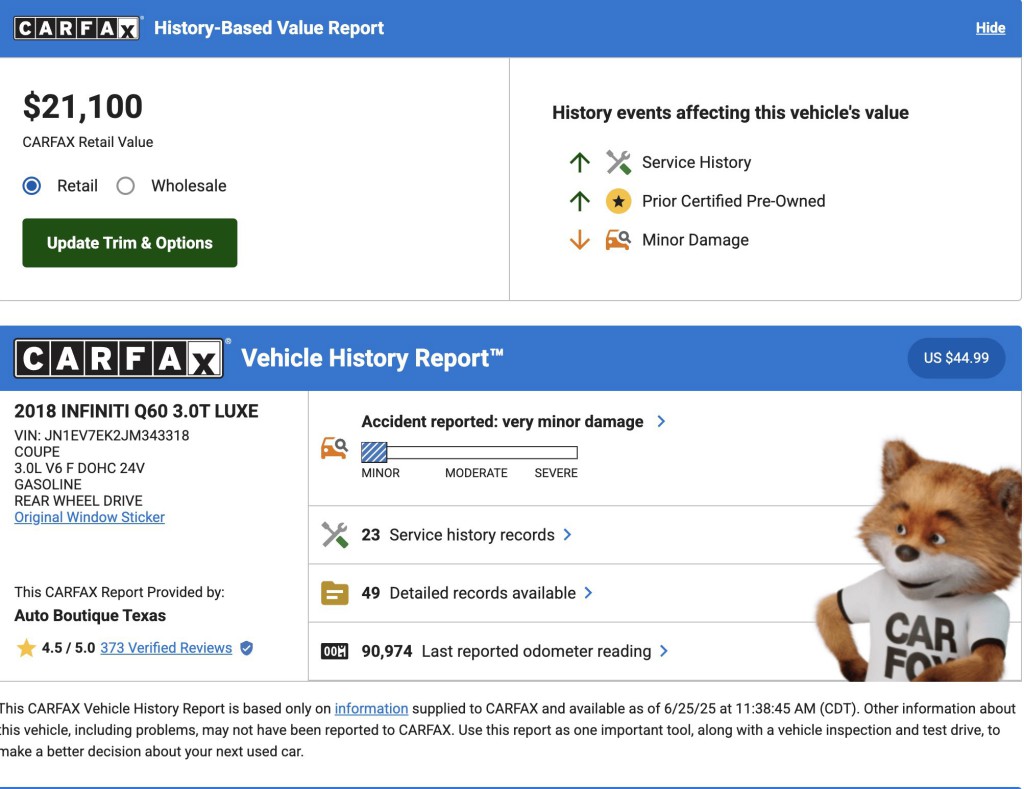1024x789 pixels.
Task: Click the large CARFAX logo in Vehicle History Report header
Action: [119, 359]
